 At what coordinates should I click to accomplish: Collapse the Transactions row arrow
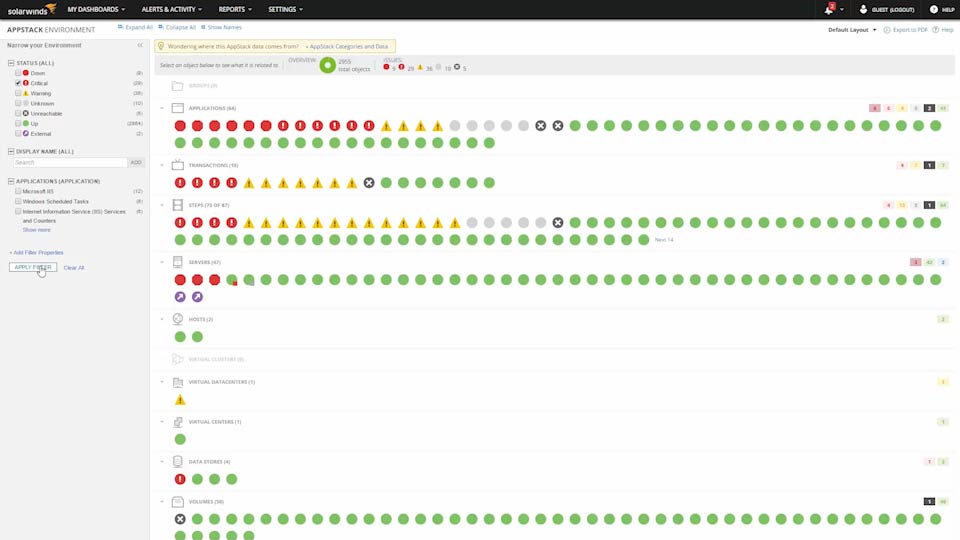click(x=162, y=165)
